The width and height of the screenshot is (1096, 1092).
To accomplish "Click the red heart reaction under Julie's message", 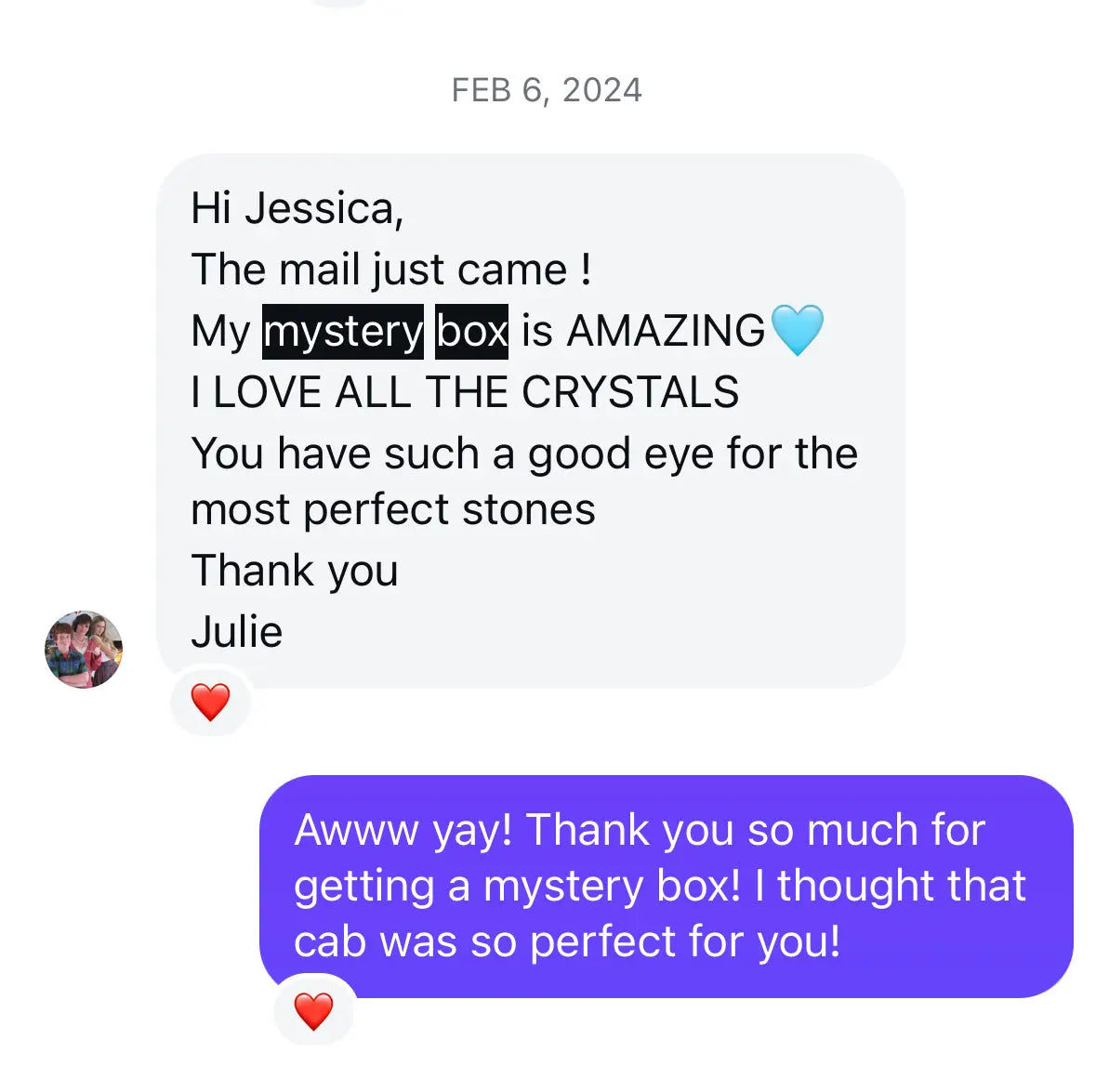I will (210, 703).
